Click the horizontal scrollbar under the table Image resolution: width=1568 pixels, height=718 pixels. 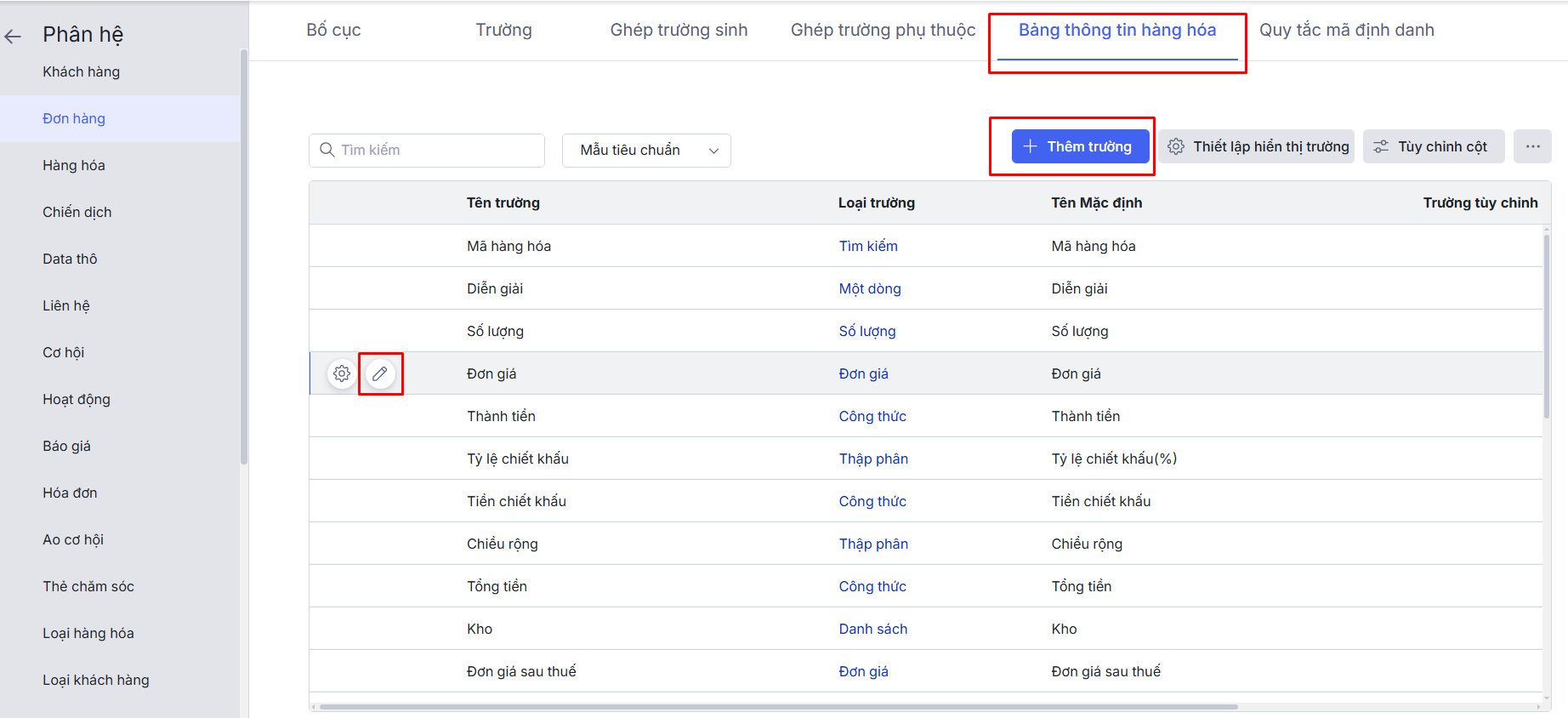(x=777, y=706)
